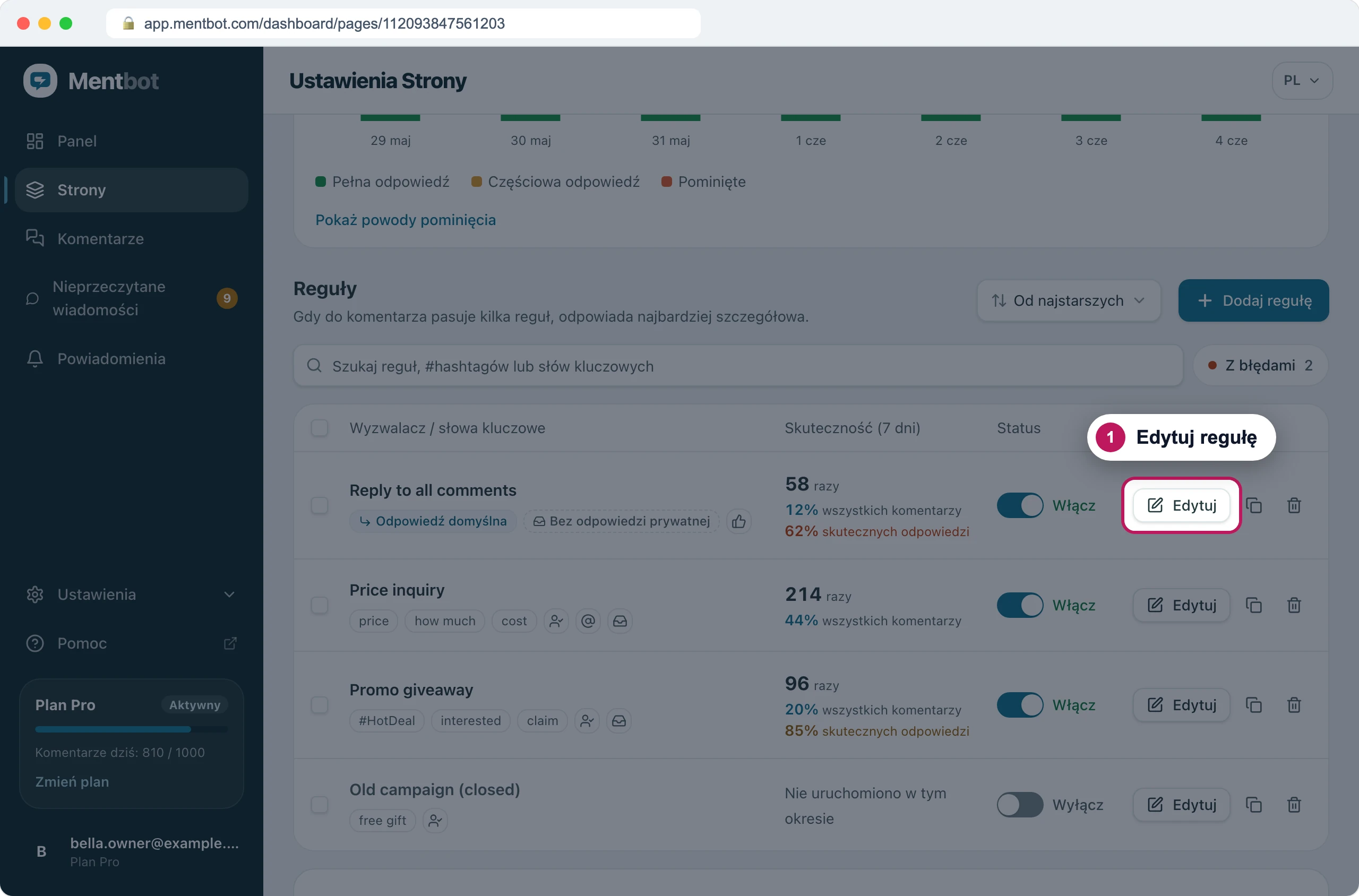Click the user-check icon in Promo giveaway row
Image resolution: width=1359 pixels, height=896 pixels.
point(587,721)
